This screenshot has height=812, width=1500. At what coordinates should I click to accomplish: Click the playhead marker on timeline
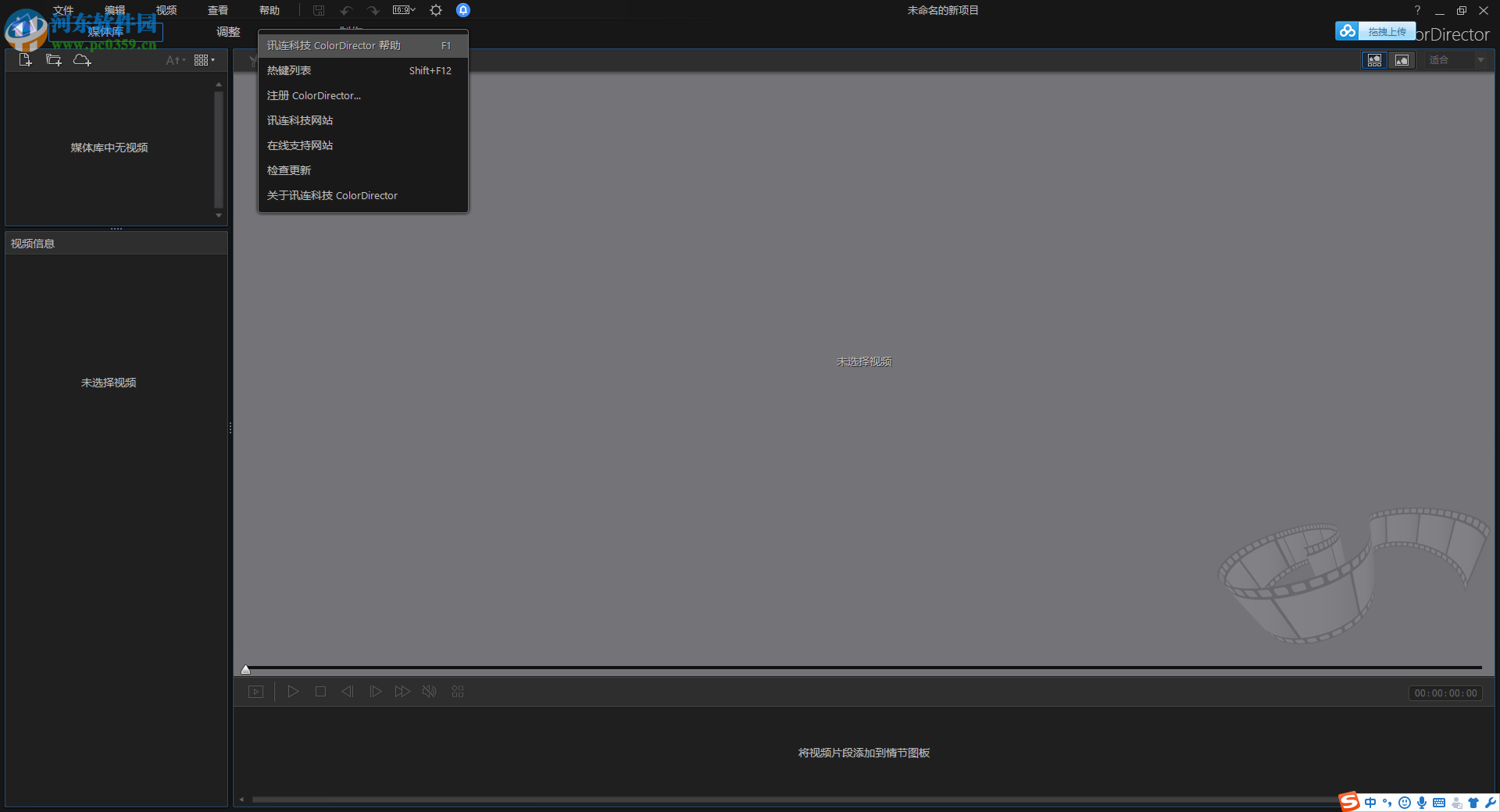tap(246, 669)
